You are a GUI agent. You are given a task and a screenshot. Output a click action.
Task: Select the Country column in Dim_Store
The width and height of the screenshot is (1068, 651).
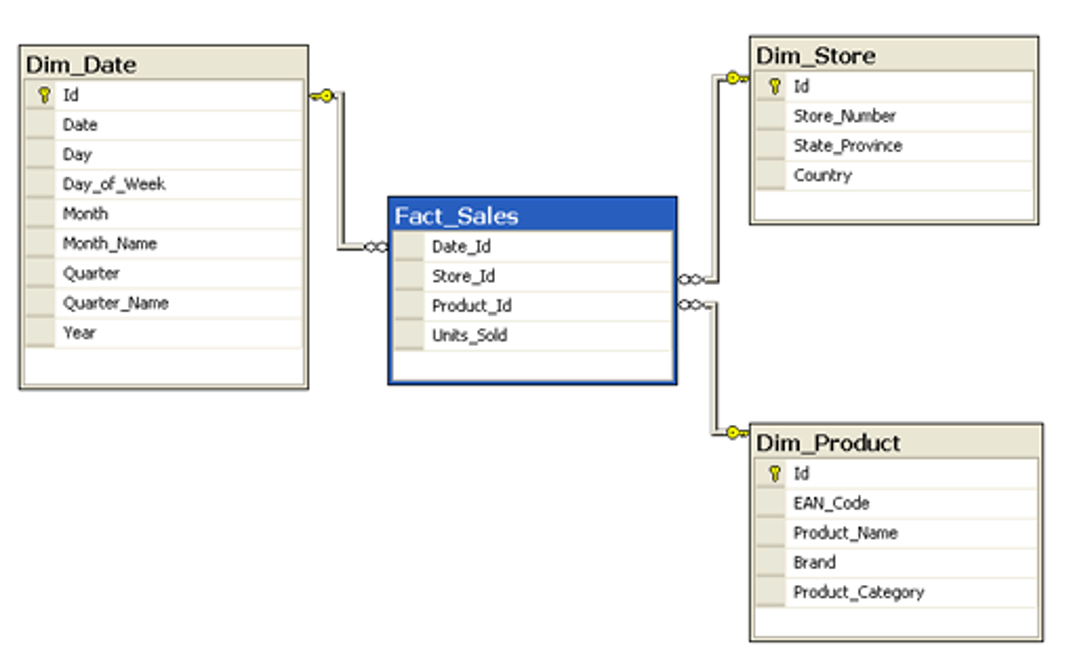pos(894,175)
